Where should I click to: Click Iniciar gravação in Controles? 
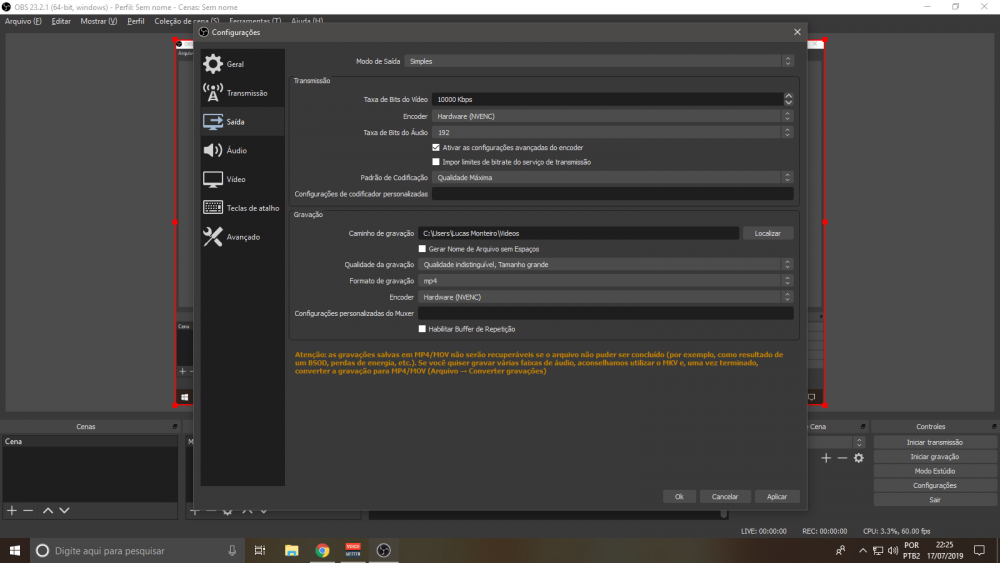coord(934,457)
